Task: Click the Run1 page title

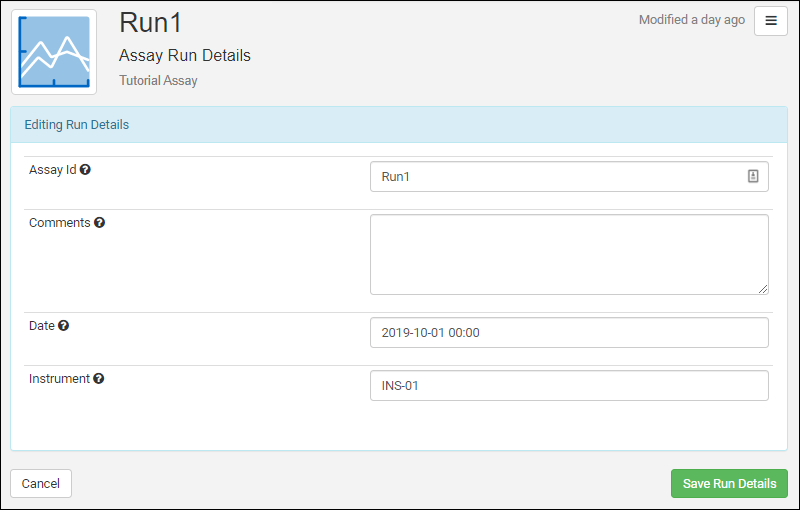Action: 151,23
